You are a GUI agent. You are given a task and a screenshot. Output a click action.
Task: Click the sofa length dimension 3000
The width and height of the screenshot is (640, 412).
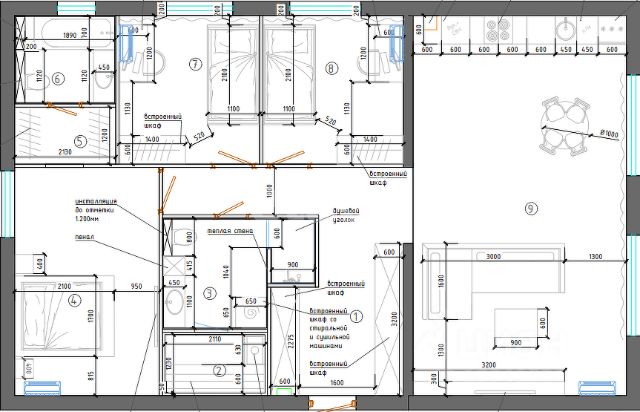coord(493,257)
